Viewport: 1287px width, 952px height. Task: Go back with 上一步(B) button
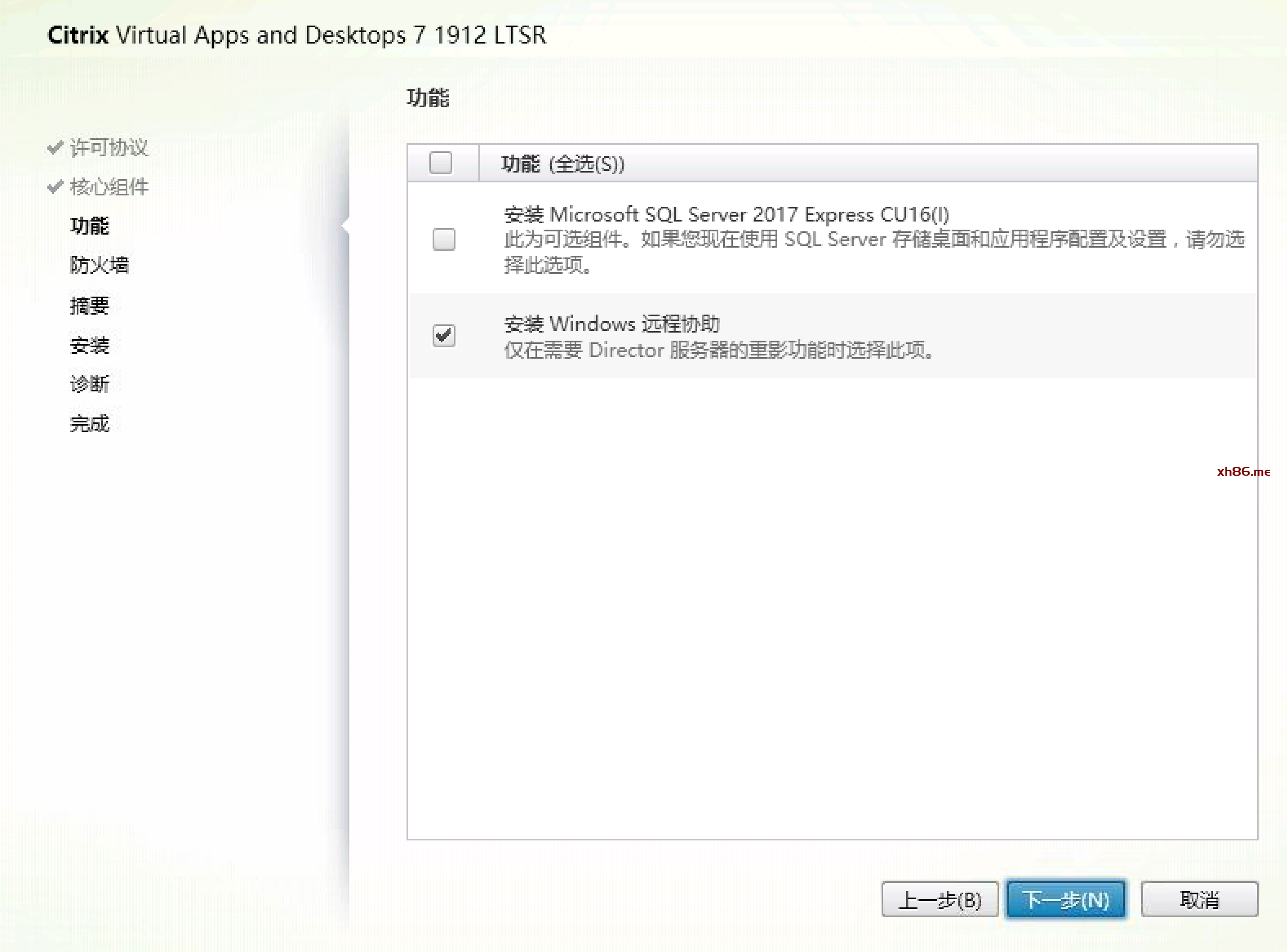pos(940,900)
